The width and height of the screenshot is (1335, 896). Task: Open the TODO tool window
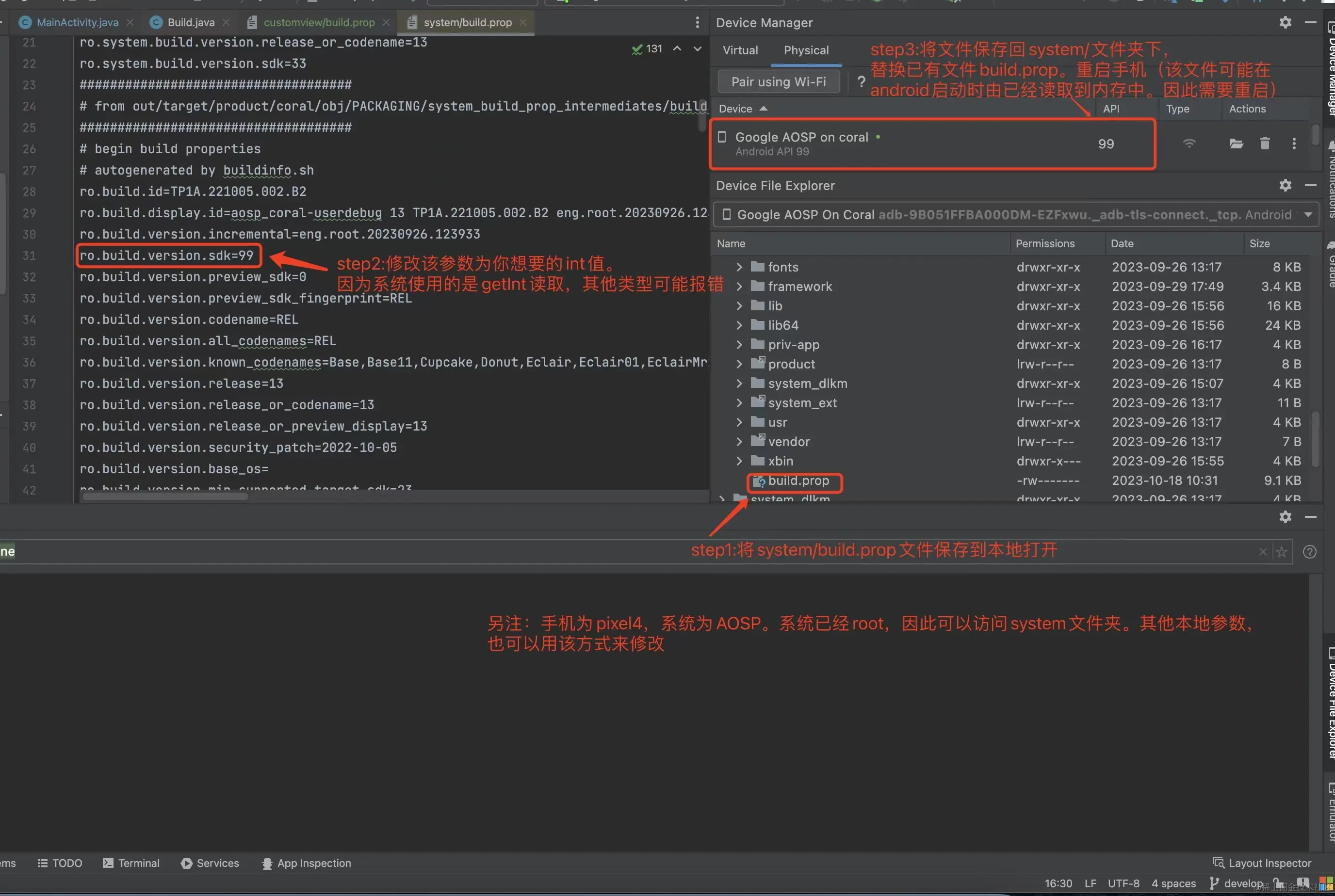pyautogui.click(x=60, y=863)
